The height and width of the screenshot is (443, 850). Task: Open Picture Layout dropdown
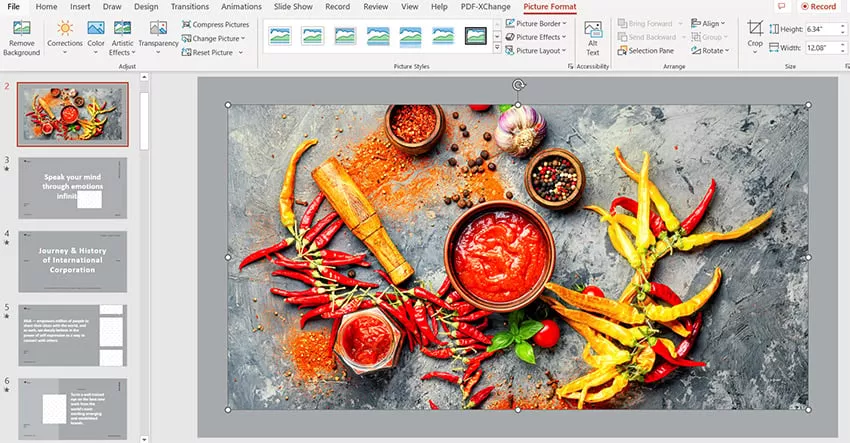pyautogui.click(x=536, y=50)
